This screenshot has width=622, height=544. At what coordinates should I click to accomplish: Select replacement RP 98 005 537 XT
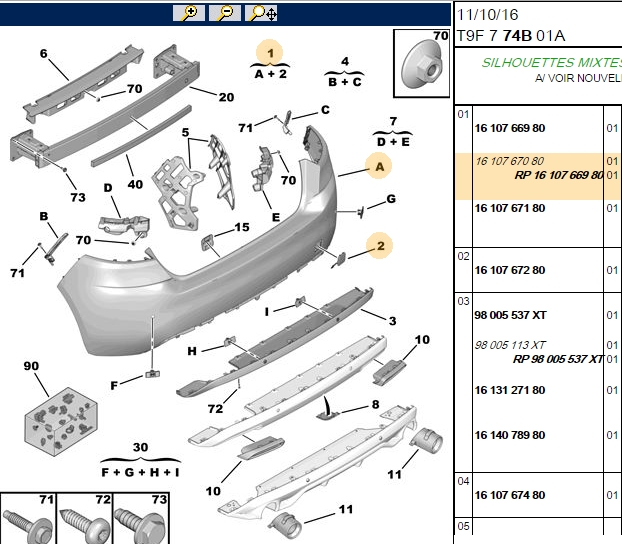(558, 359)
